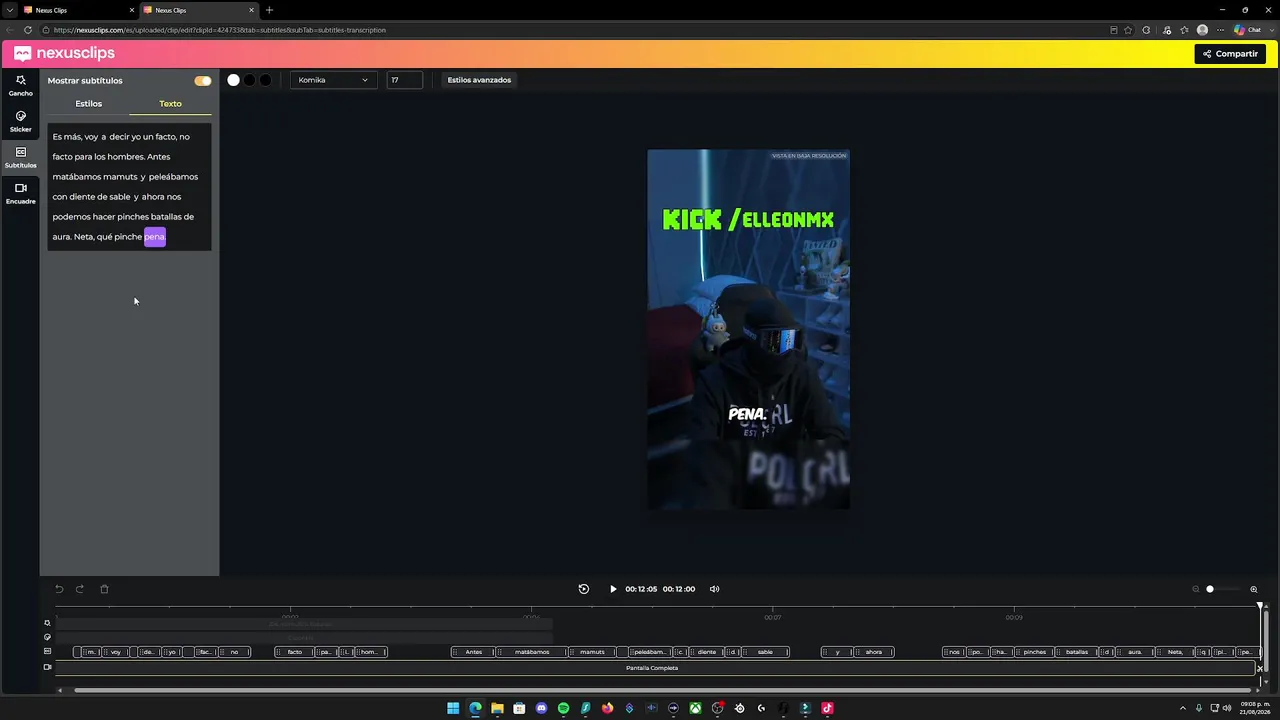Image resolution: width=1280 pixels, height=720 pixels.
Task: Adjust the timeline zoom slider handle
Action: pyautogui.click(x=1210, y=589)
